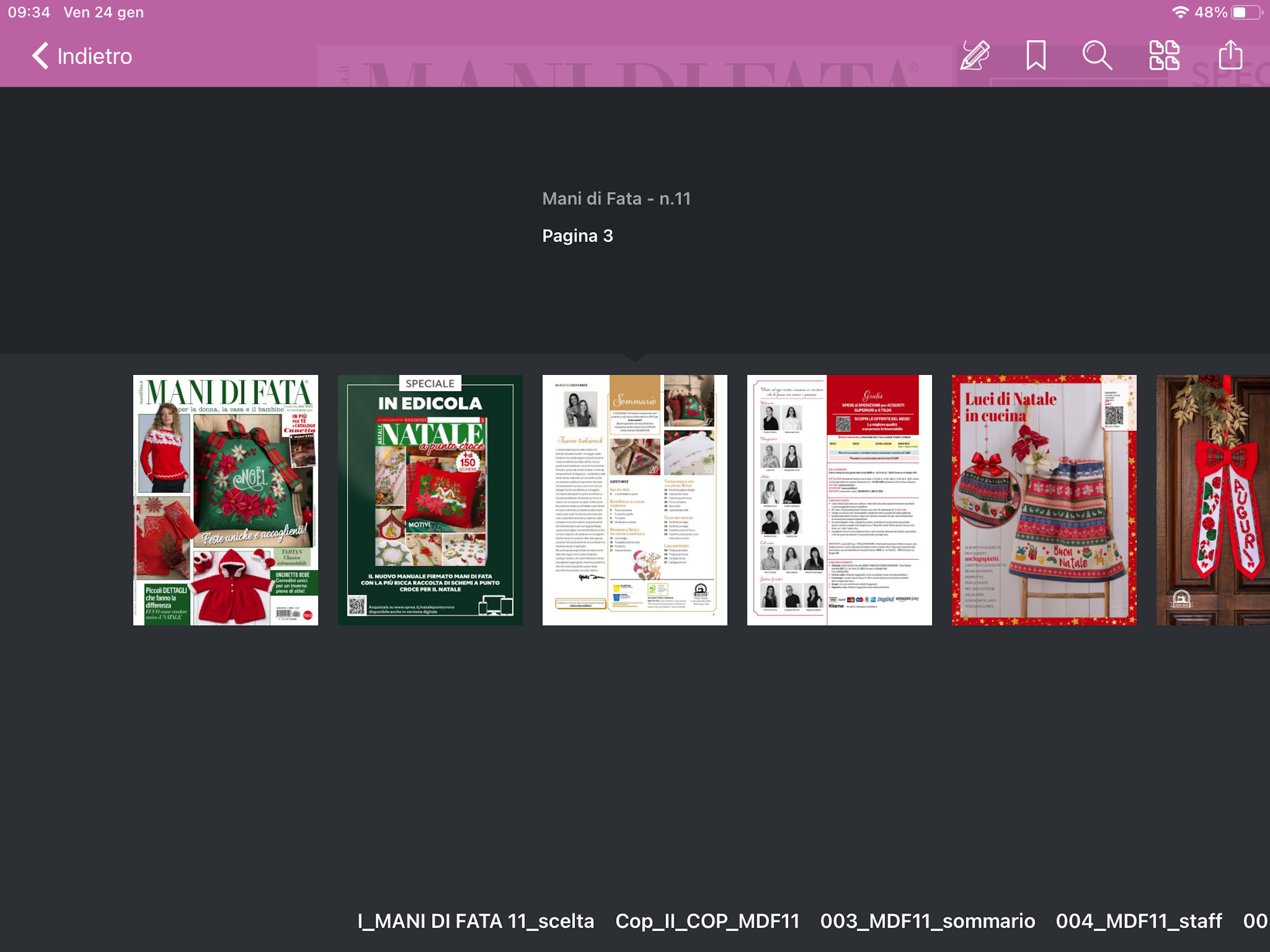The width and height of the screenshot is (1270, 952).
Task: Tap the back chevron icon
Action: click(x=40, y=56)
